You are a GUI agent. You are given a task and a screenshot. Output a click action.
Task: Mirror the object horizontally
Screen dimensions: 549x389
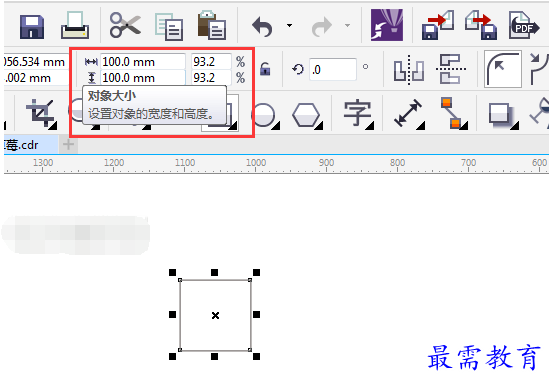pyautogui.click(x=409, y=70)
